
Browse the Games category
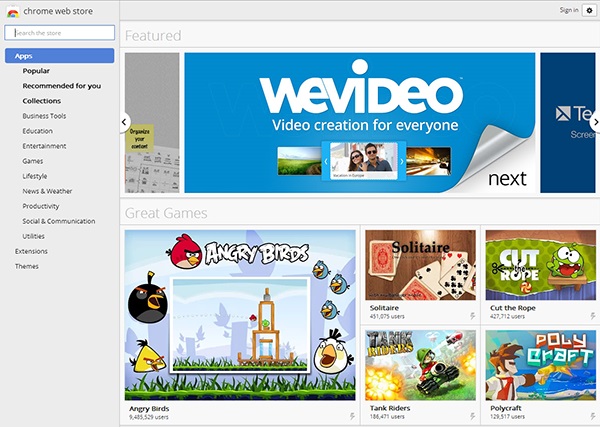tap(33, 161)
